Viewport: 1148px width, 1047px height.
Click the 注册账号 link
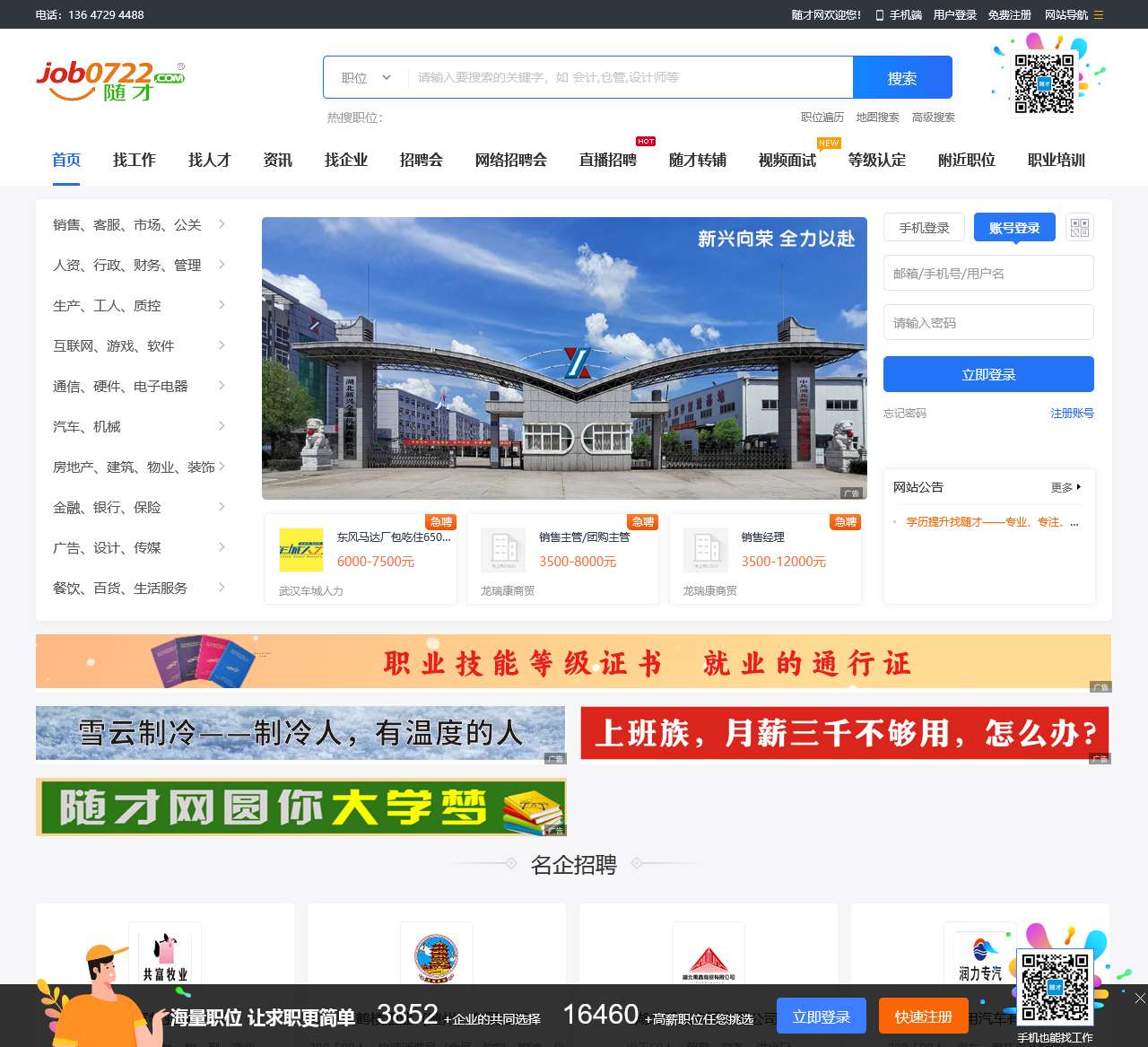point(1073,413)
